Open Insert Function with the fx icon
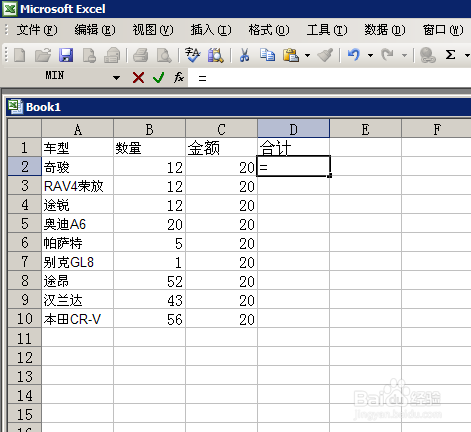Image resolution: width=471 pixels, height=432 pixels. (x=179, y=77)
